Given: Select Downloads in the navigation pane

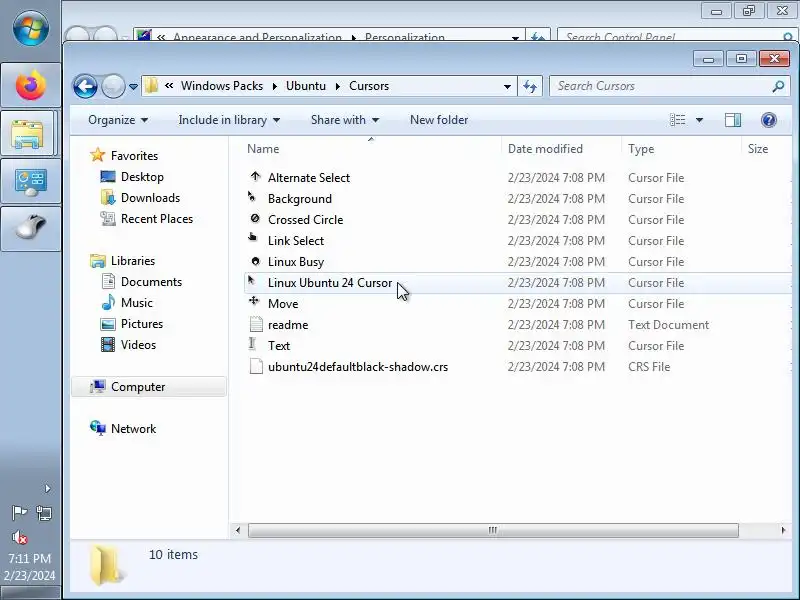Looking at the screenshot, I should click(151, 198).
